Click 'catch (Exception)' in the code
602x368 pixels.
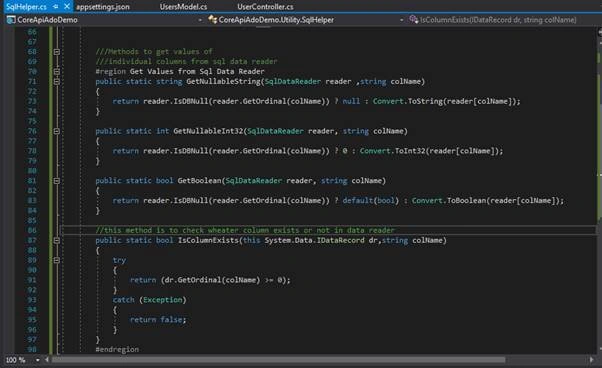click(x=149, y=300)
